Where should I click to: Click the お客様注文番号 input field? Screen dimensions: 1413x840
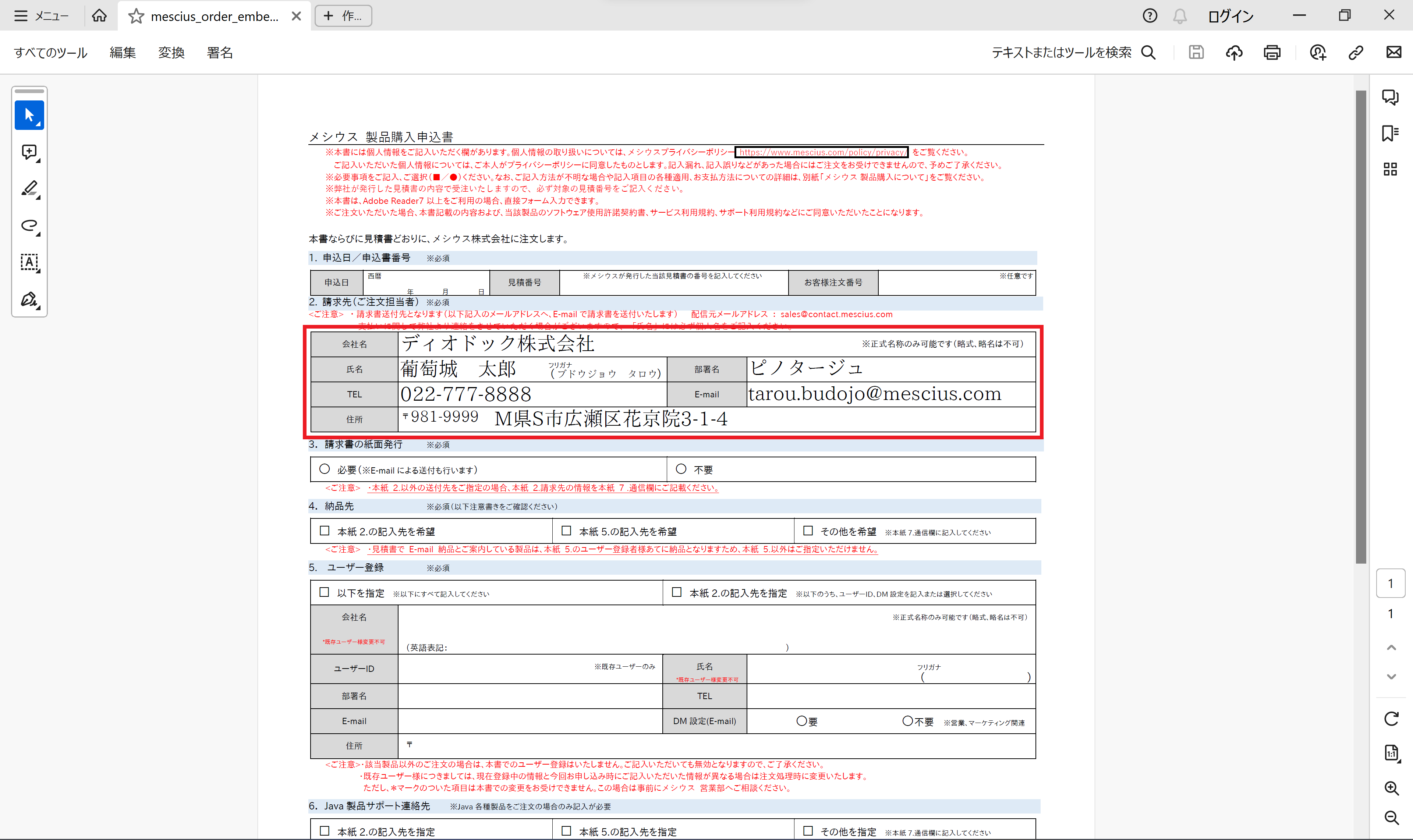(957, 283)
